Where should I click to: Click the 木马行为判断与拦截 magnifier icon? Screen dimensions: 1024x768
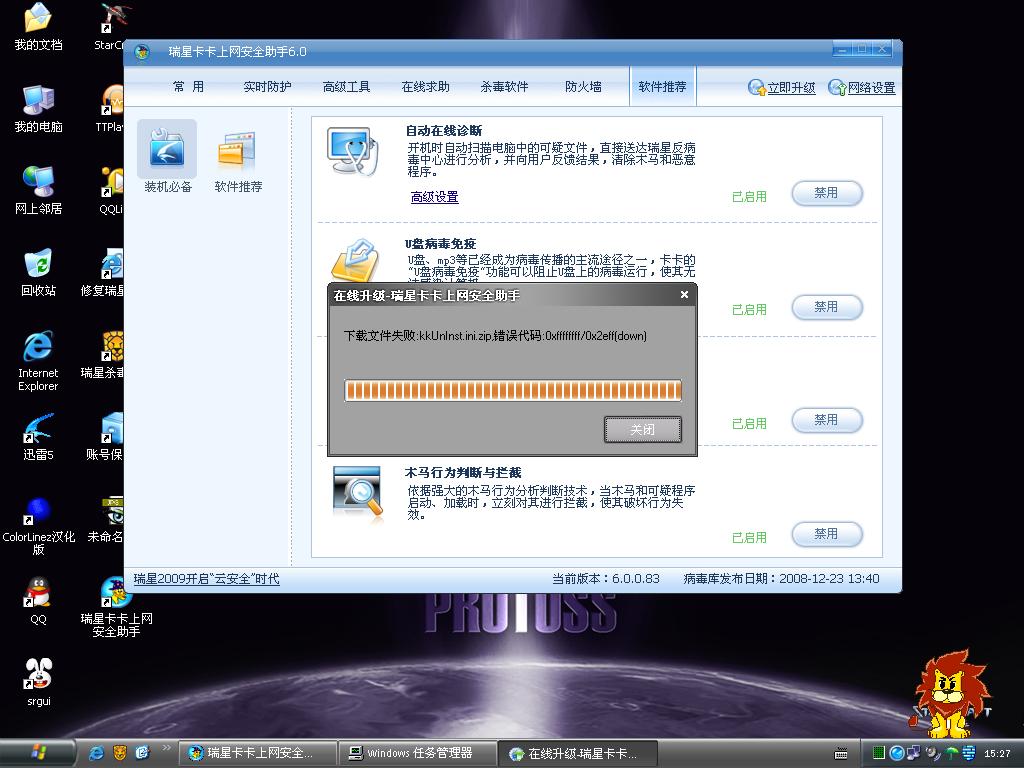click(358, 494)
